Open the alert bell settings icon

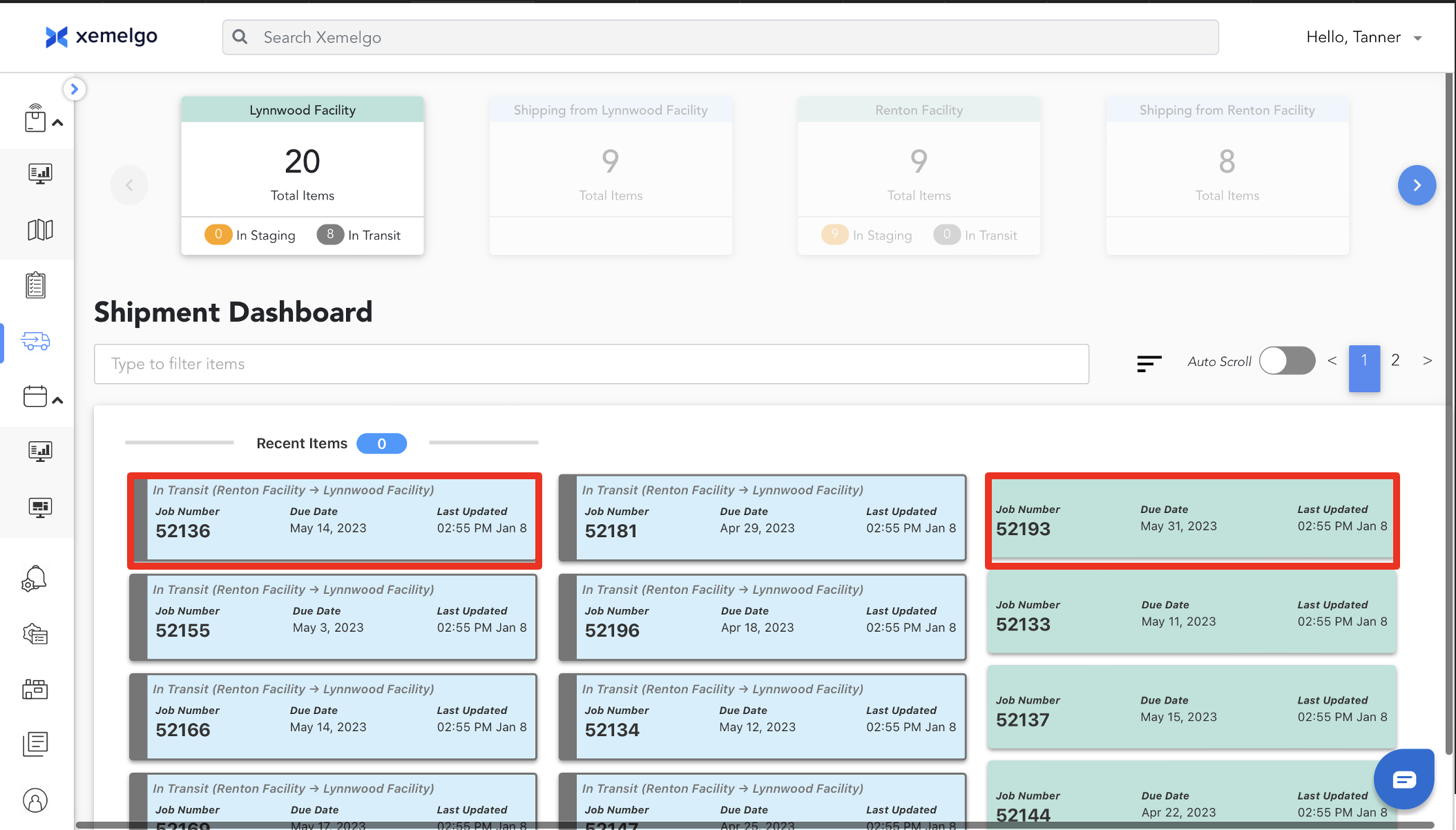[35, 579]
